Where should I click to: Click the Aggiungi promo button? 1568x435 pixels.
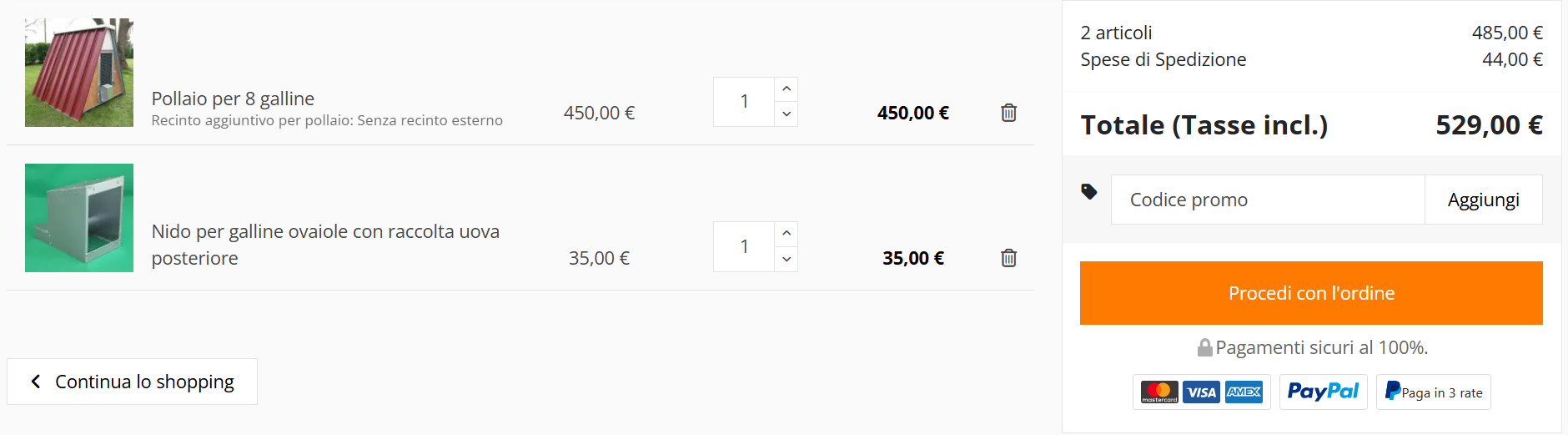pyautogui.click(x=1483, y=200)
